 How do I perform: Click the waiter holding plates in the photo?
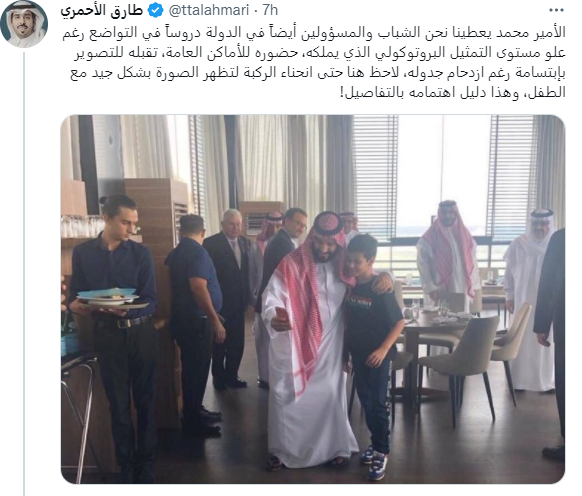[x=115, y=334]
